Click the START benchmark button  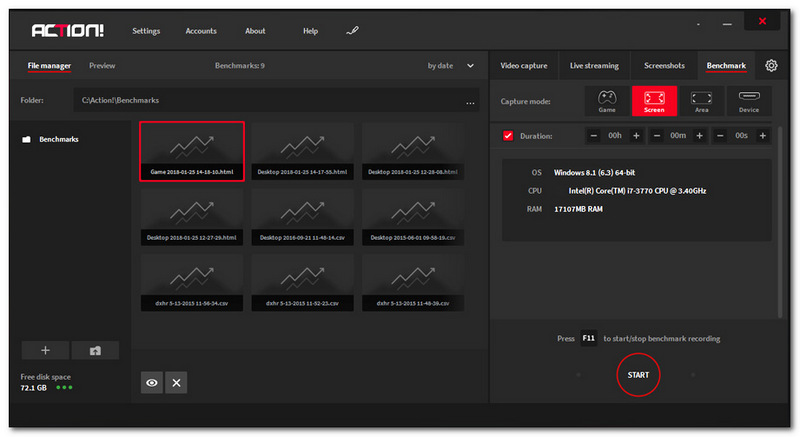pyautogui.click(x=638, y=375)
